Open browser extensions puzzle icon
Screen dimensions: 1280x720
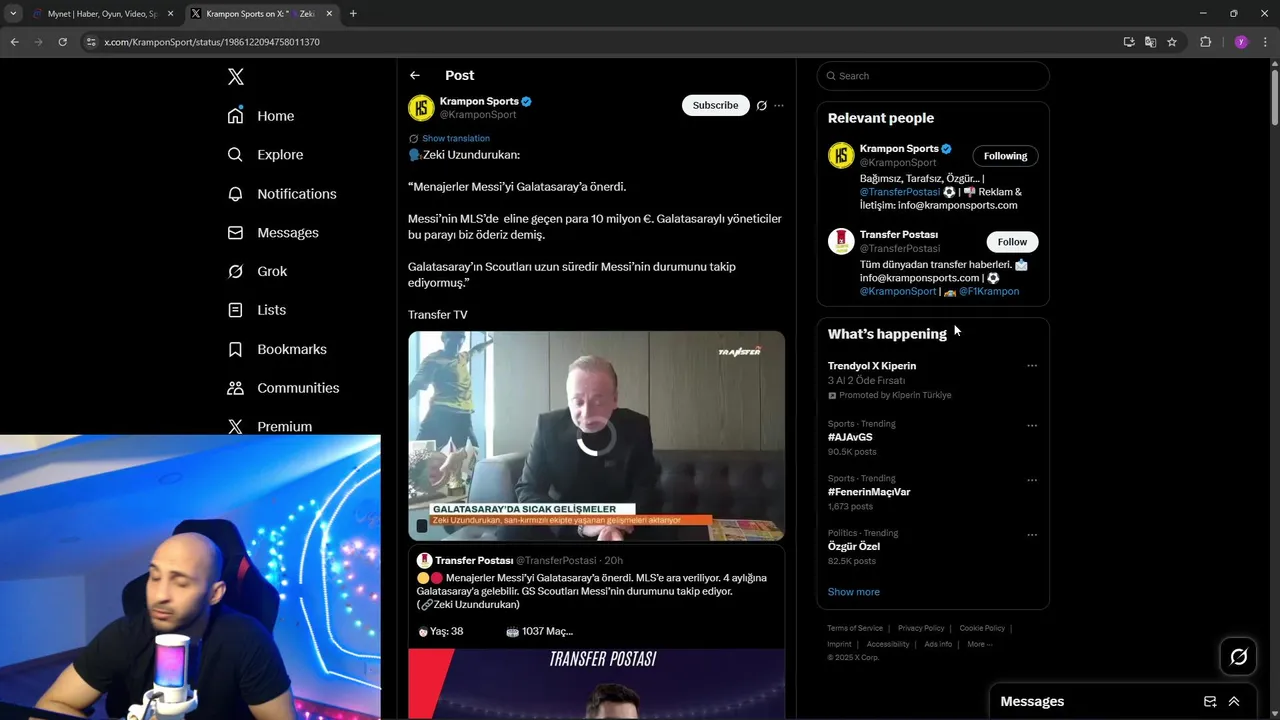tap(1205, 42)
